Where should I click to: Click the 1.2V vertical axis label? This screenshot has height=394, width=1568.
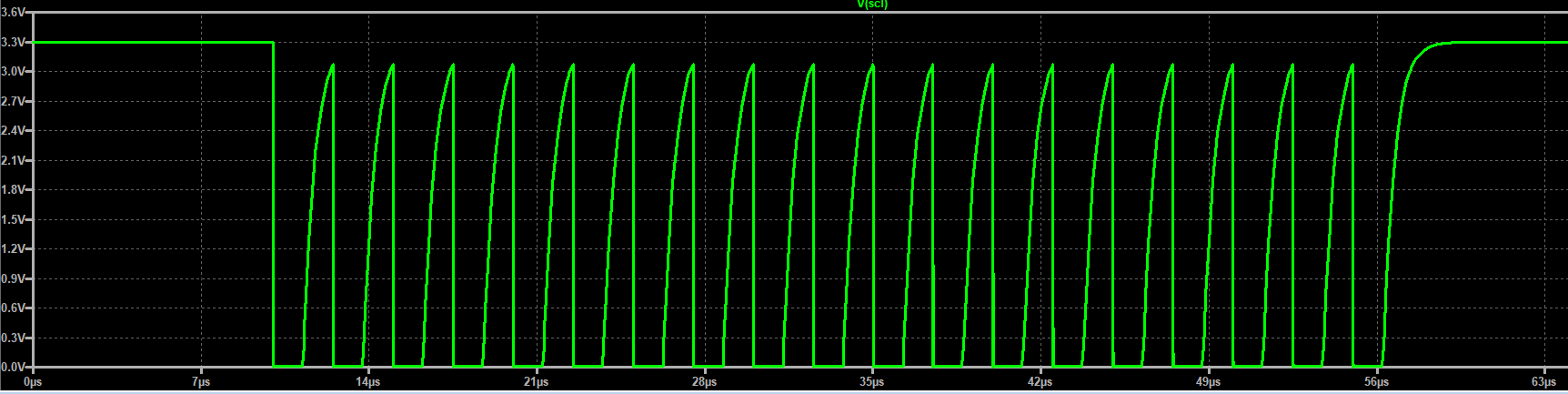(x=13, y=248)
